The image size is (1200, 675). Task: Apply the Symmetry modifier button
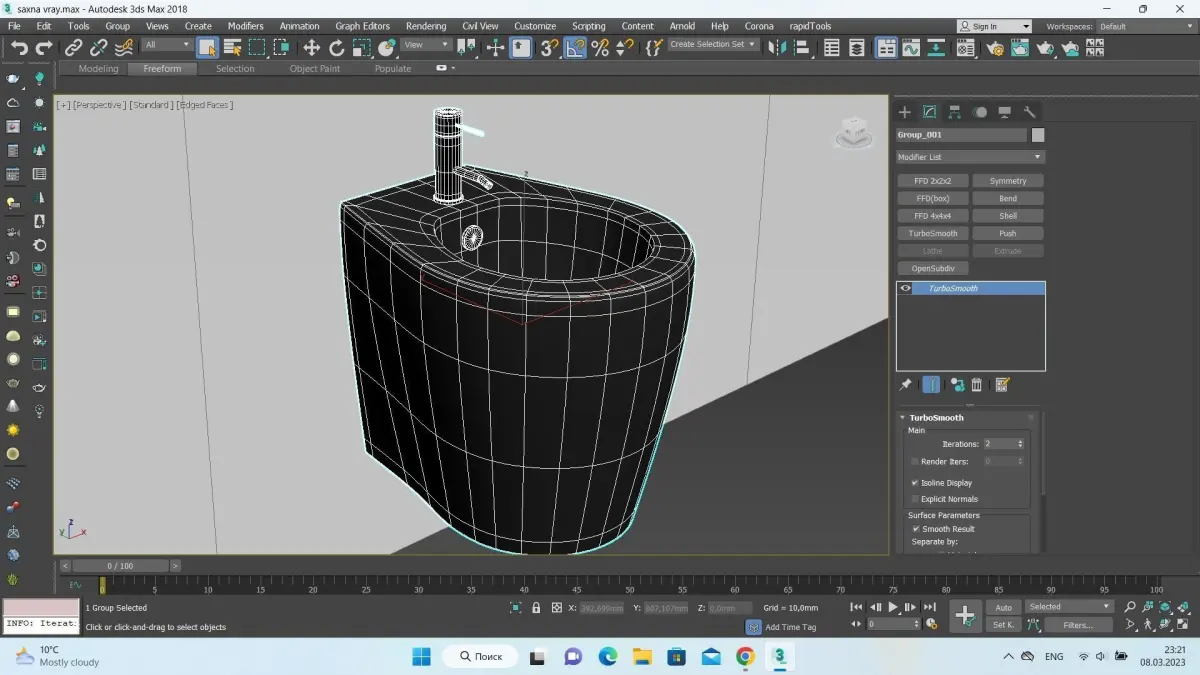pyautogui.click(x=1007, y=181)
